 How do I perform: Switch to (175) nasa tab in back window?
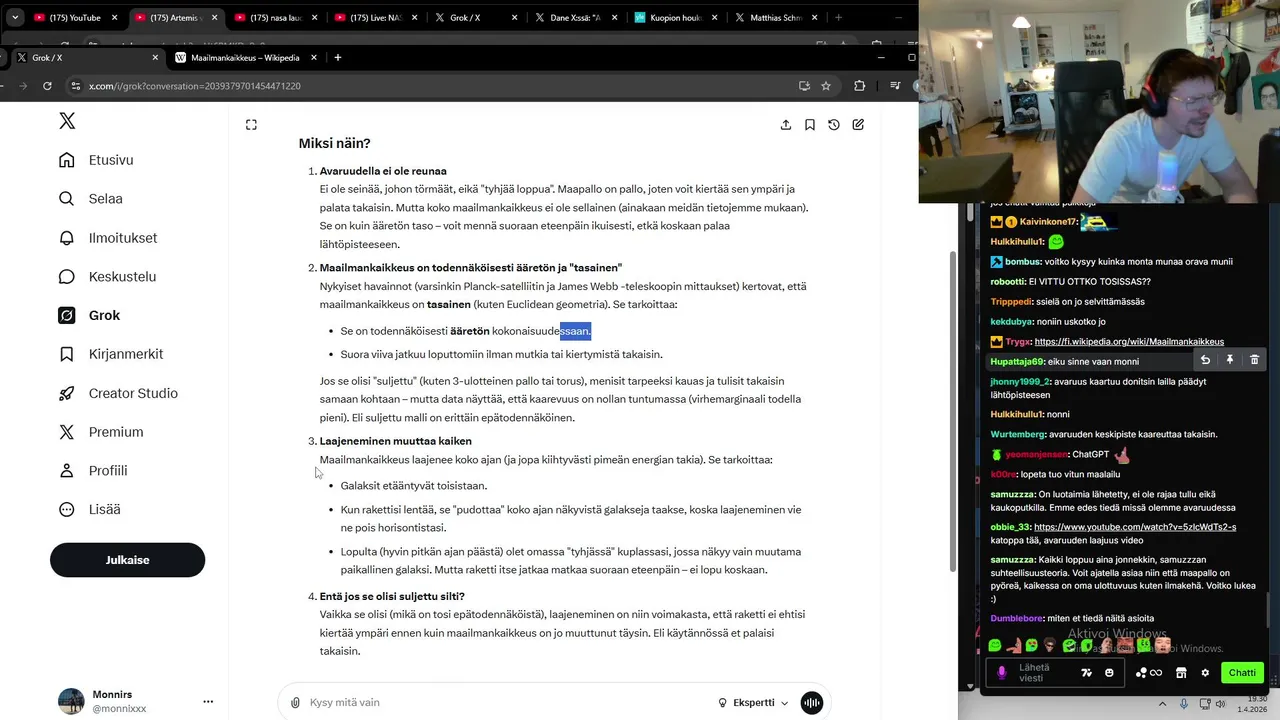point(275,17)
